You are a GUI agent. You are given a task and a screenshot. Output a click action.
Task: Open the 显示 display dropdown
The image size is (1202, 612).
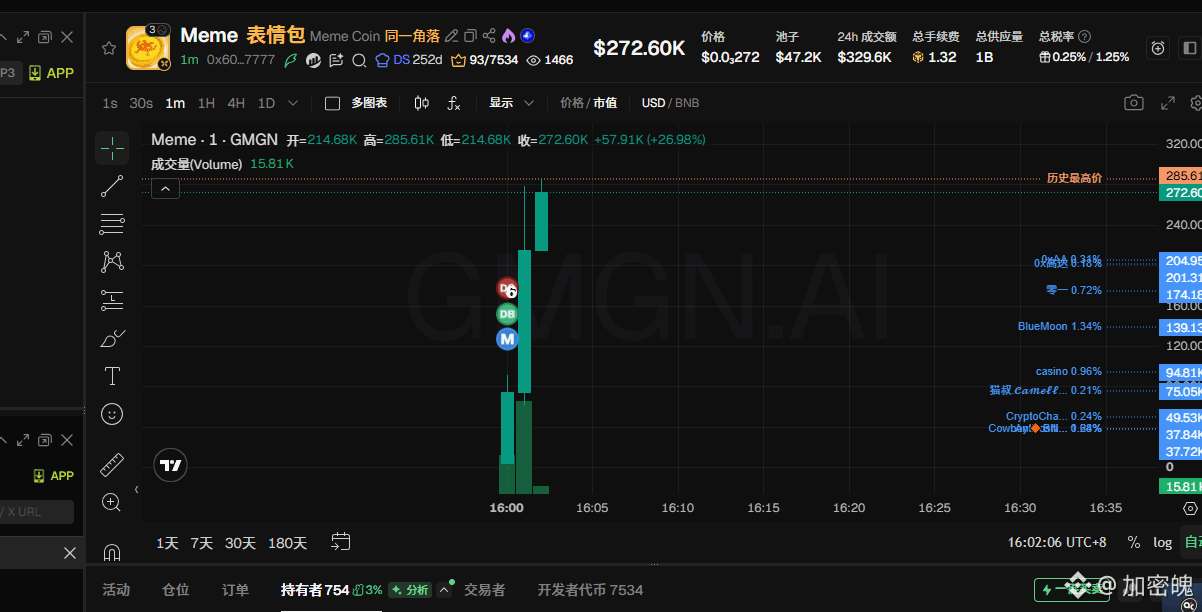(x=511, y=103)
